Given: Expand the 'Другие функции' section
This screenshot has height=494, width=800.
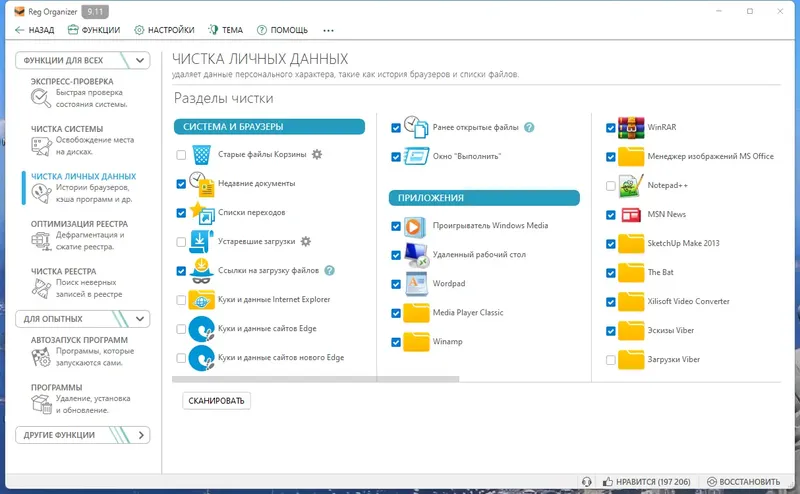Looking at the screenshot, I should (x=83, y=435).
